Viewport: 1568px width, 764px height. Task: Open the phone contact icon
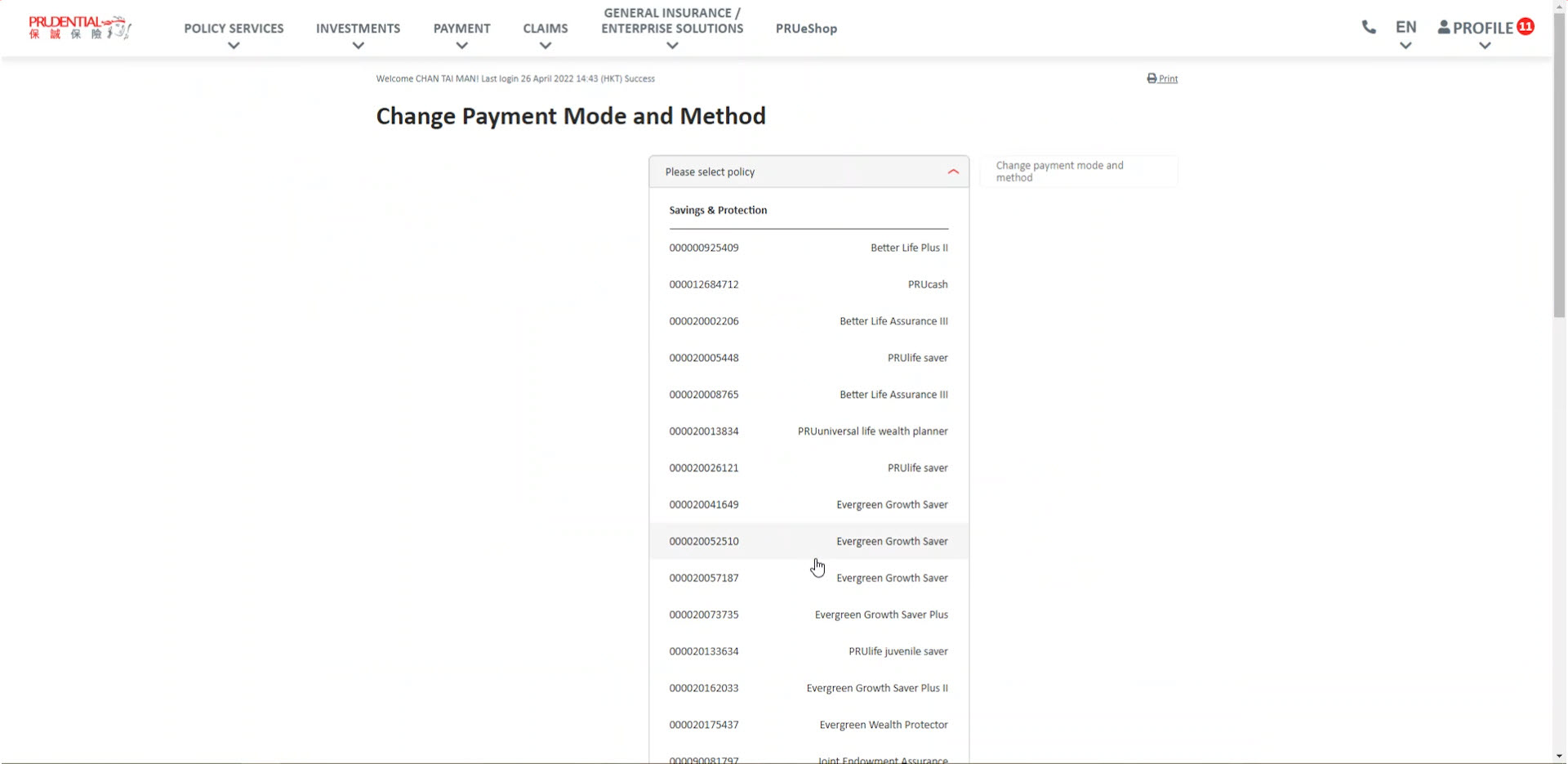1368,26
